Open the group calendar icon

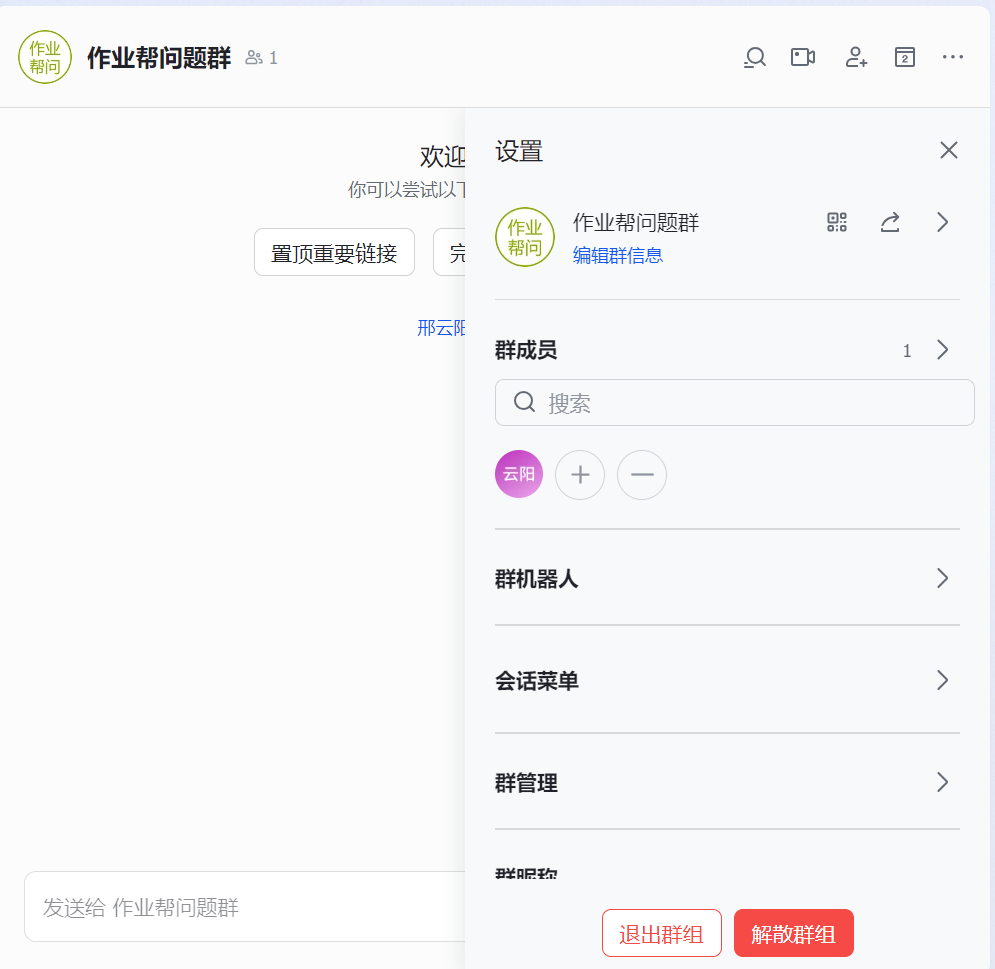click(x=905, y=57)
